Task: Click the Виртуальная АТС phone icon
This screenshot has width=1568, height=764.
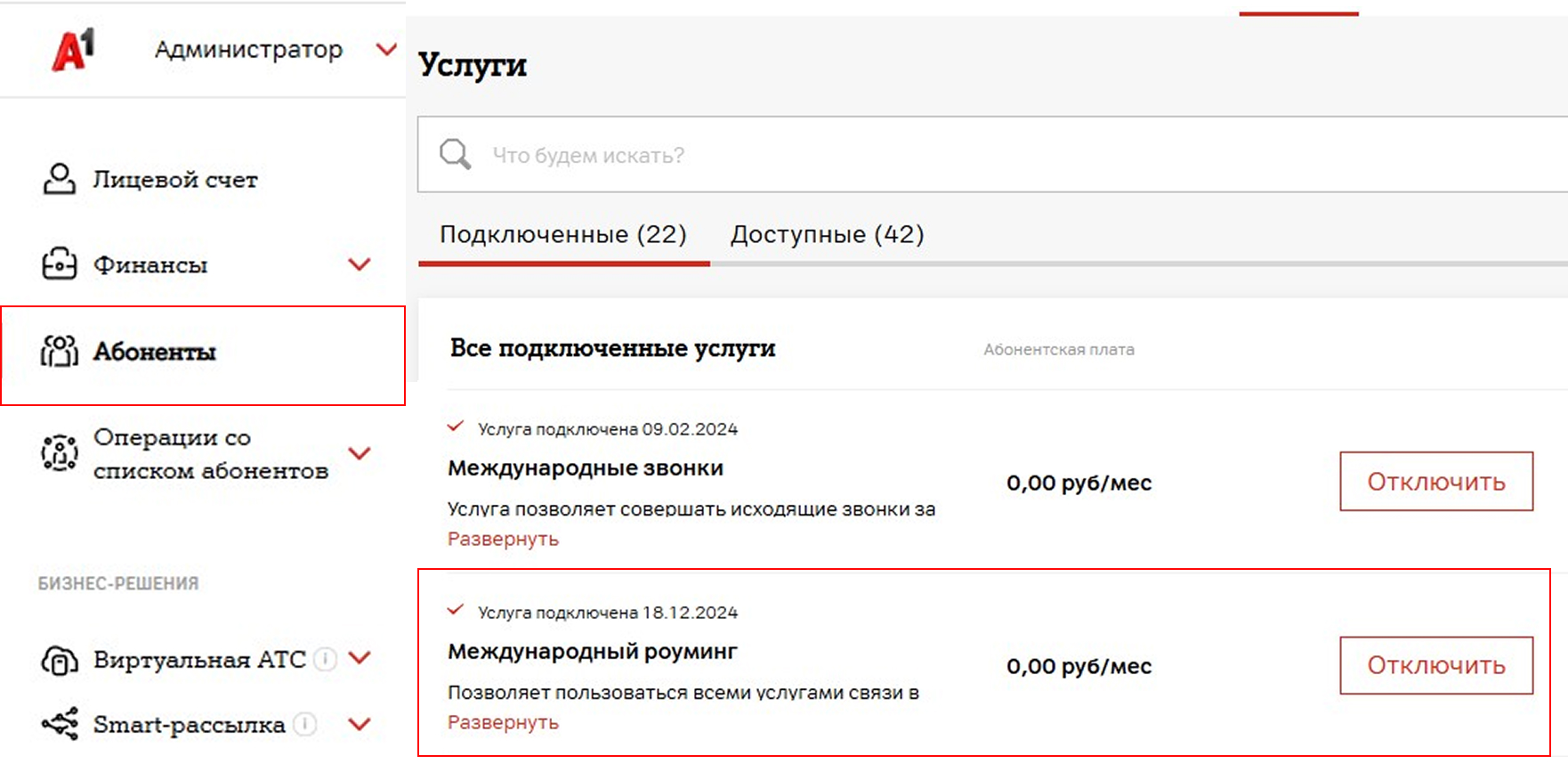Action: click(59, 660)
